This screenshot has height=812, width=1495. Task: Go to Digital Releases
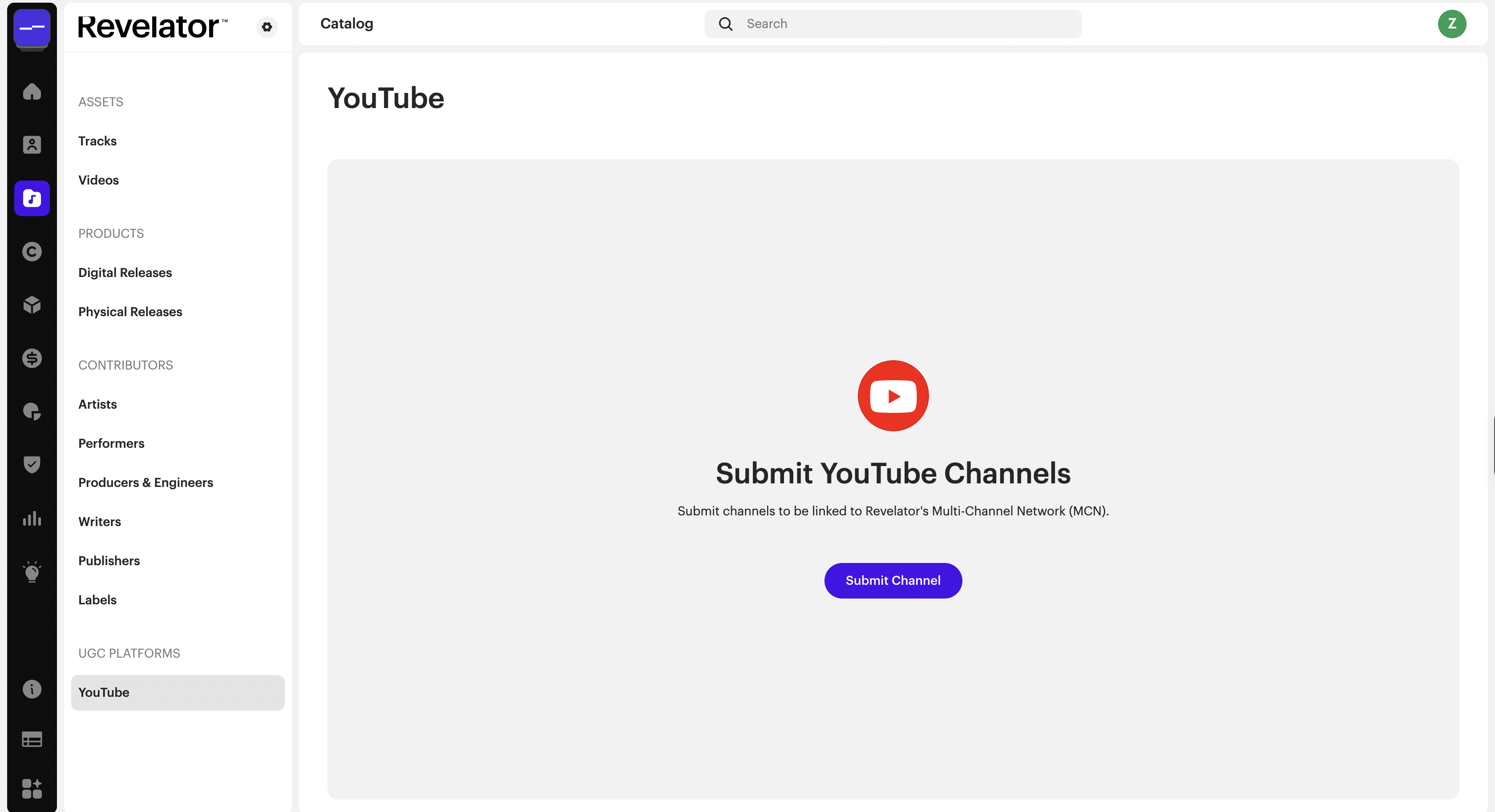click(x=125, y=273)
